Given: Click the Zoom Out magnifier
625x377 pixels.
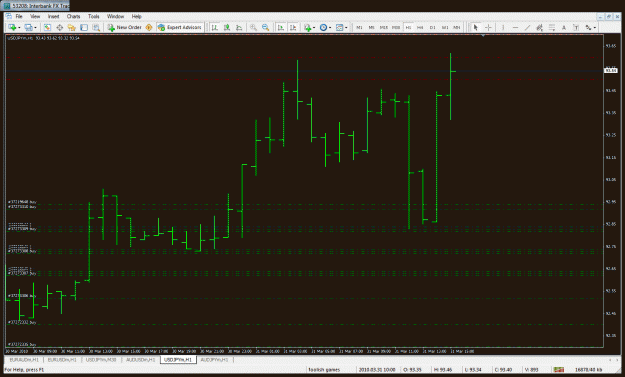Looking at the screenshot, I should click(x=265, y=27).
